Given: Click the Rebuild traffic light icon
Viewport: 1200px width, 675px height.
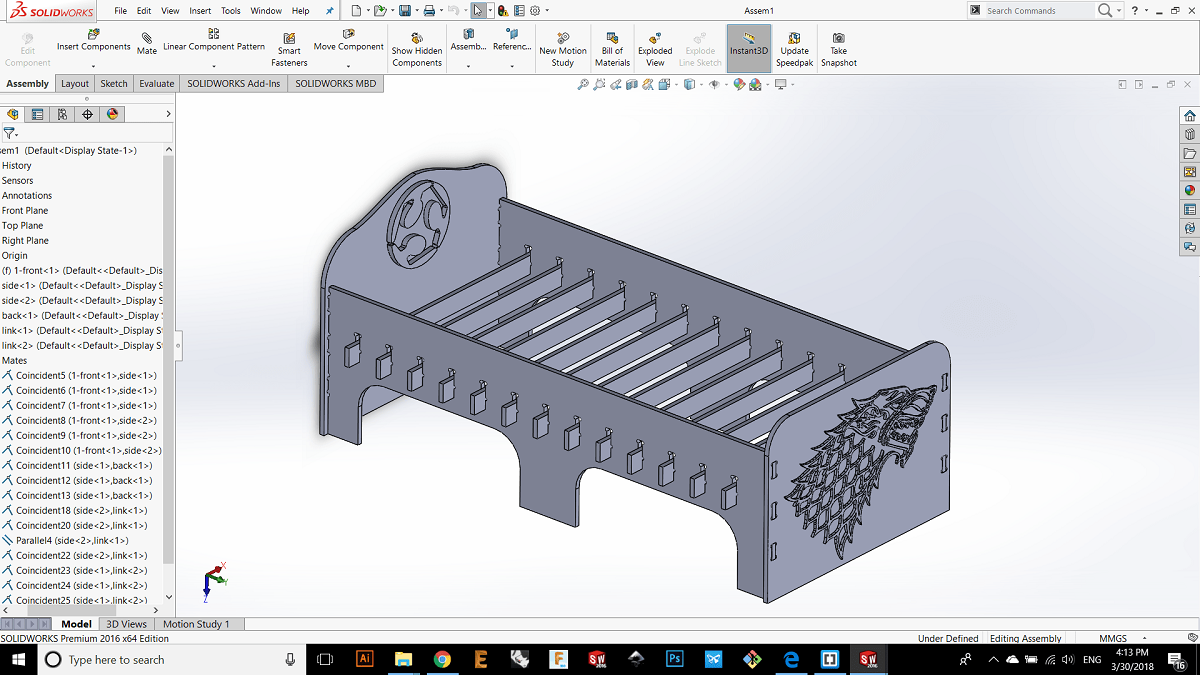Looking at the screenshot, I should [501, 10].
